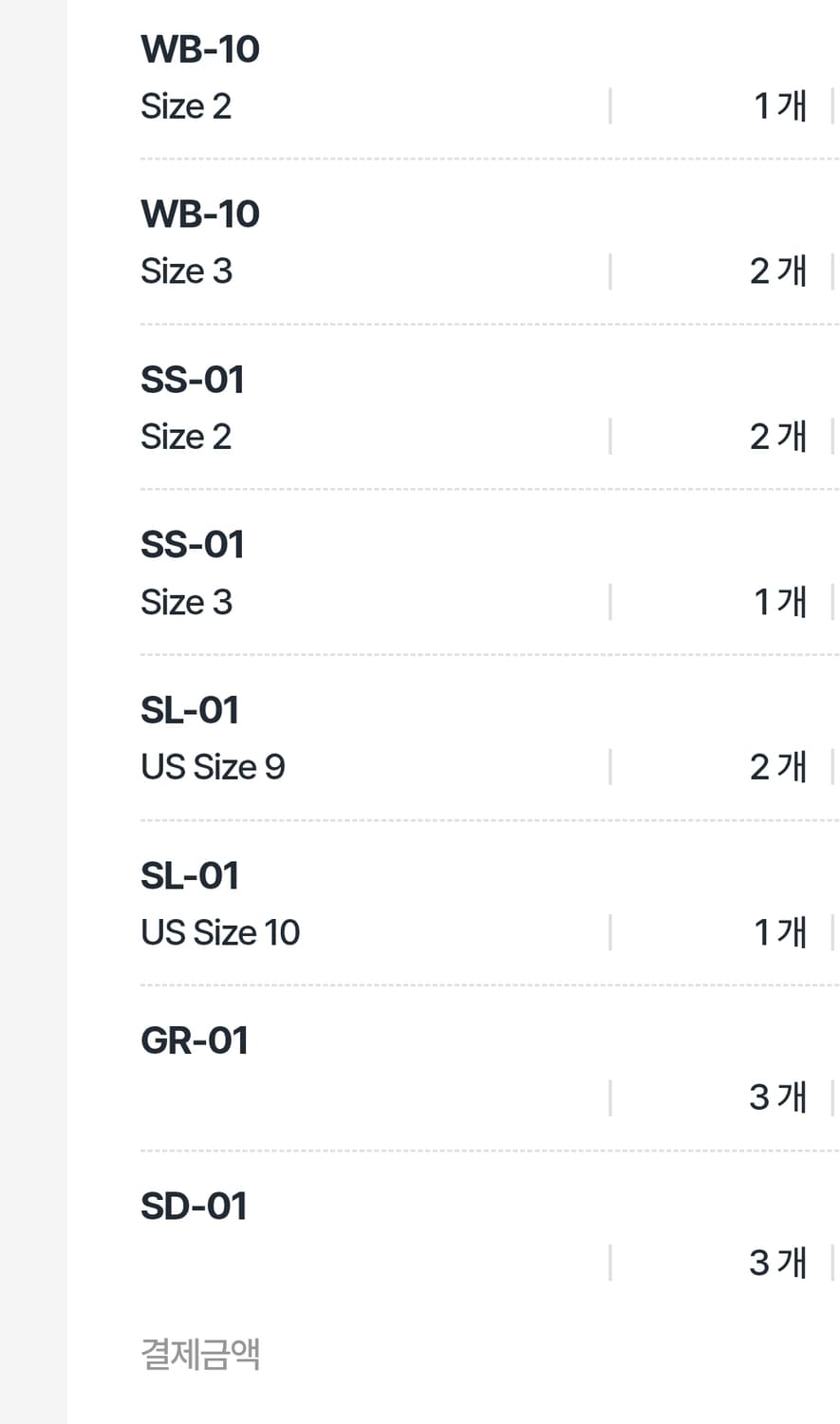
Task: Click the 2개 quantity for WB-10 Size 3
Action: pyautogui.click(x=778, y=272)
